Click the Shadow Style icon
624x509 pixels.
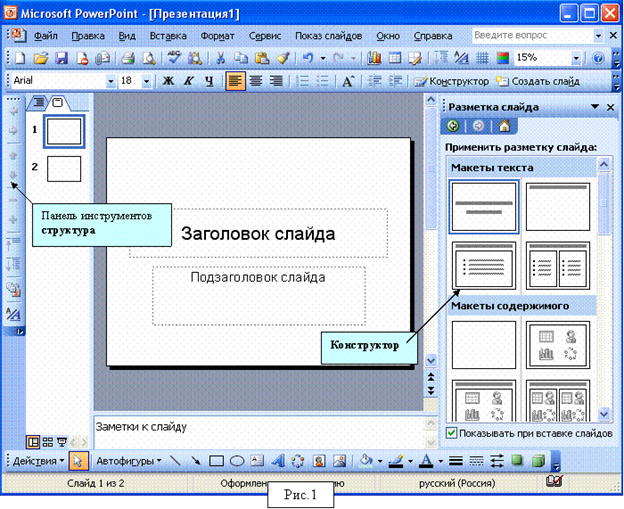517,461
